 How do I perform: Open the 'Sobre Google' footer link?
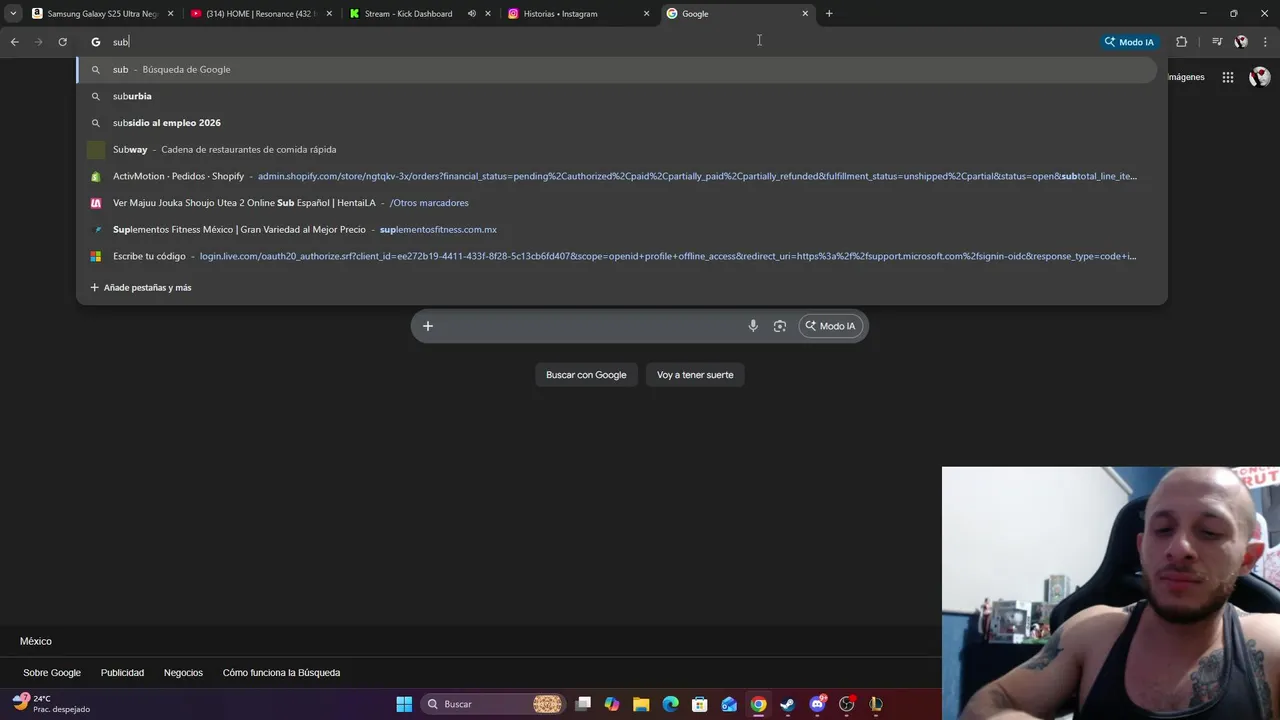pyautogui.click(x=52, y=673)
